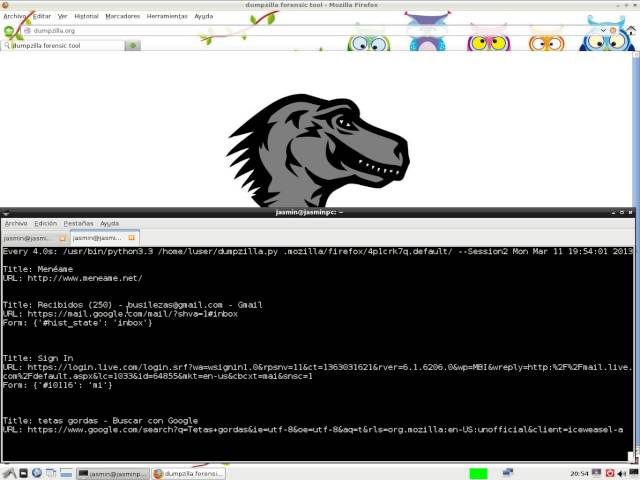Click the green back button in Firefox

click(9, 31)
